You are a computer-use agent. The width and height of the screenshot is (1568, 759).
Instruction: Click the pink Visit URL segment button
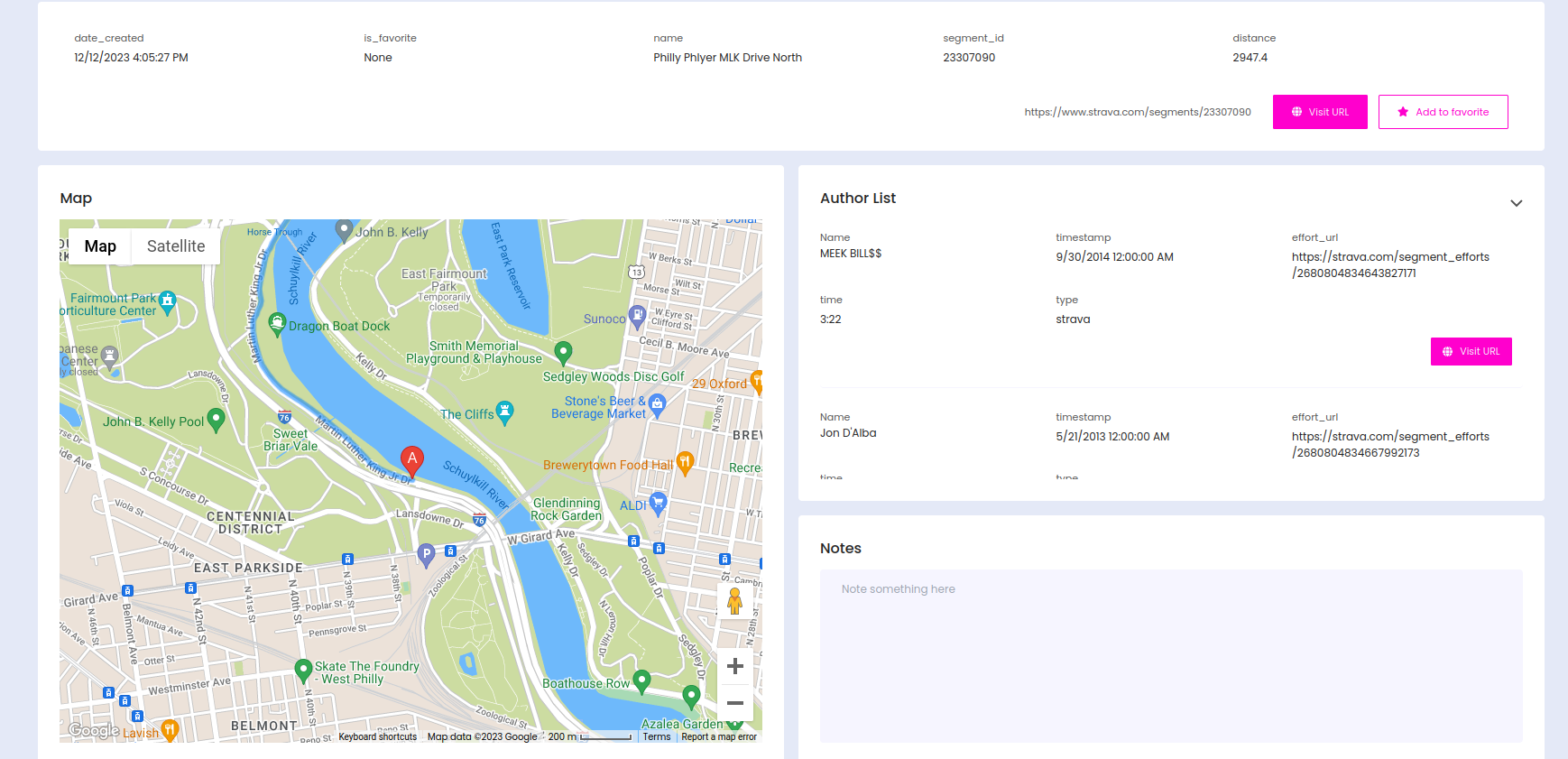1320,112
